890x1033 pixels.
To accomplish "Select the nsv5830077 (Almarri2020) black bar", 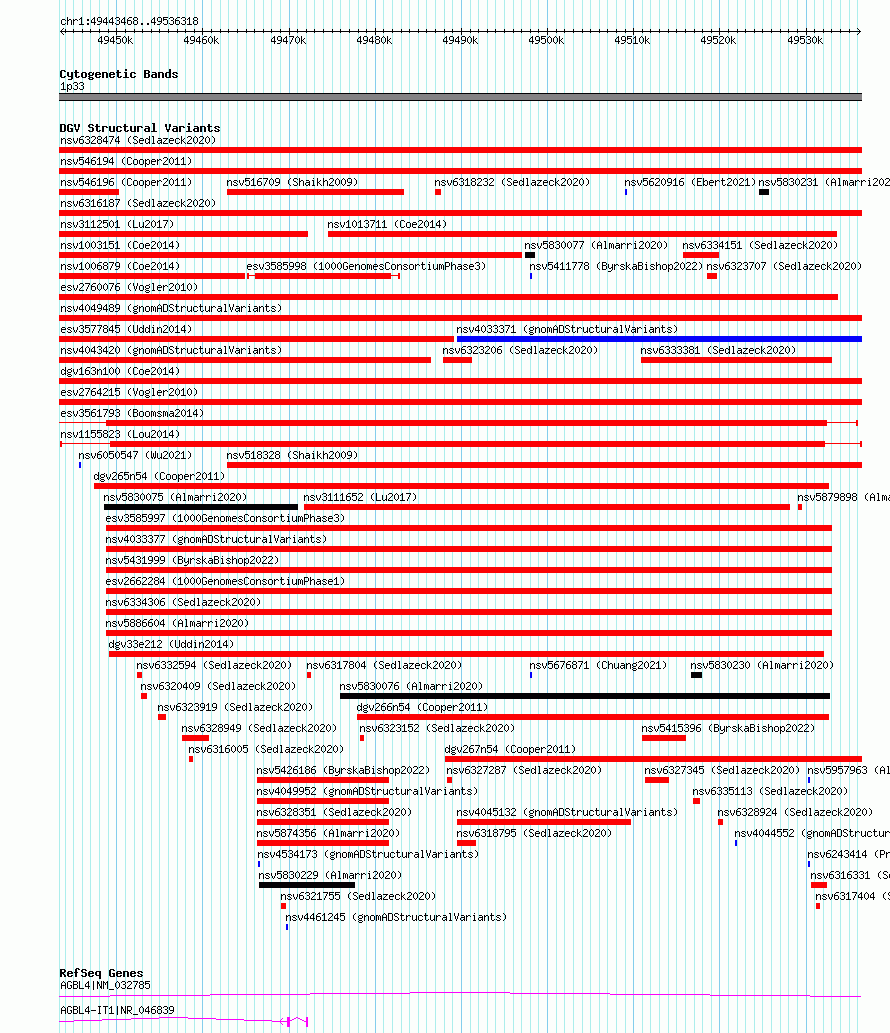I will (530, 255).
